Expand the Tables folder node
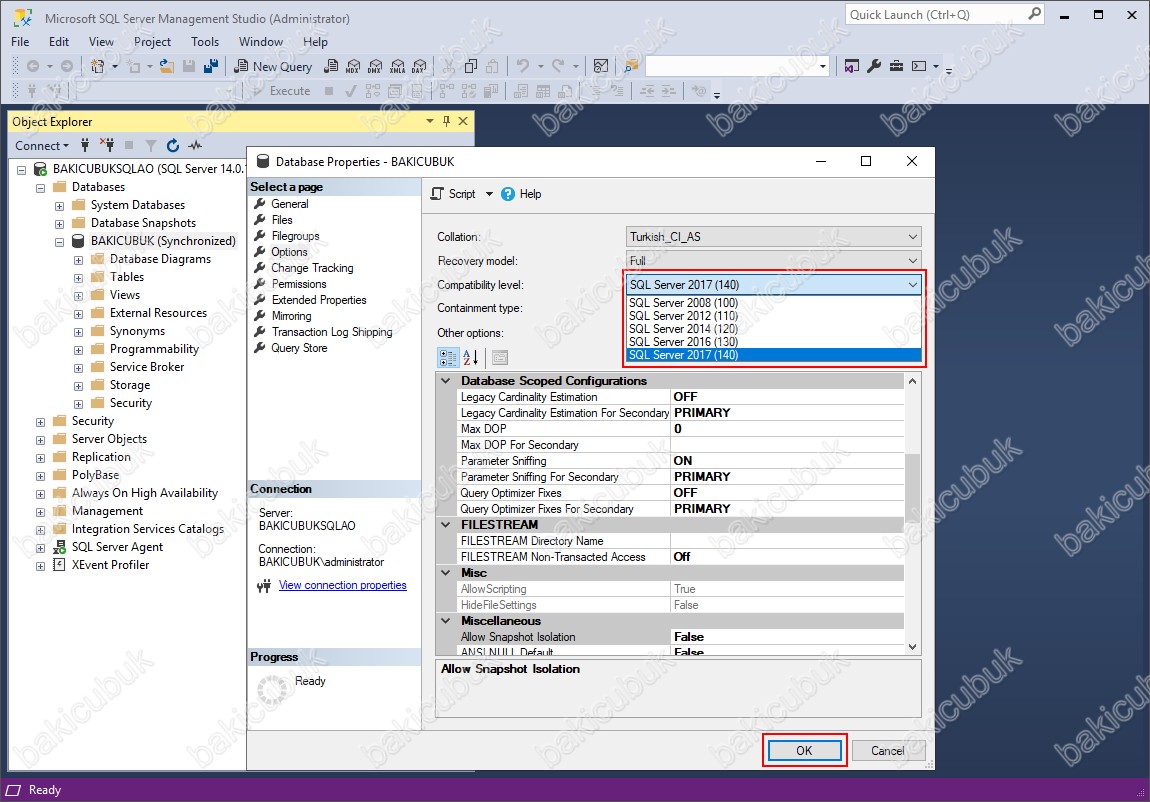The width and height of the screenshot is (1150, 802). tap(78, 278)
